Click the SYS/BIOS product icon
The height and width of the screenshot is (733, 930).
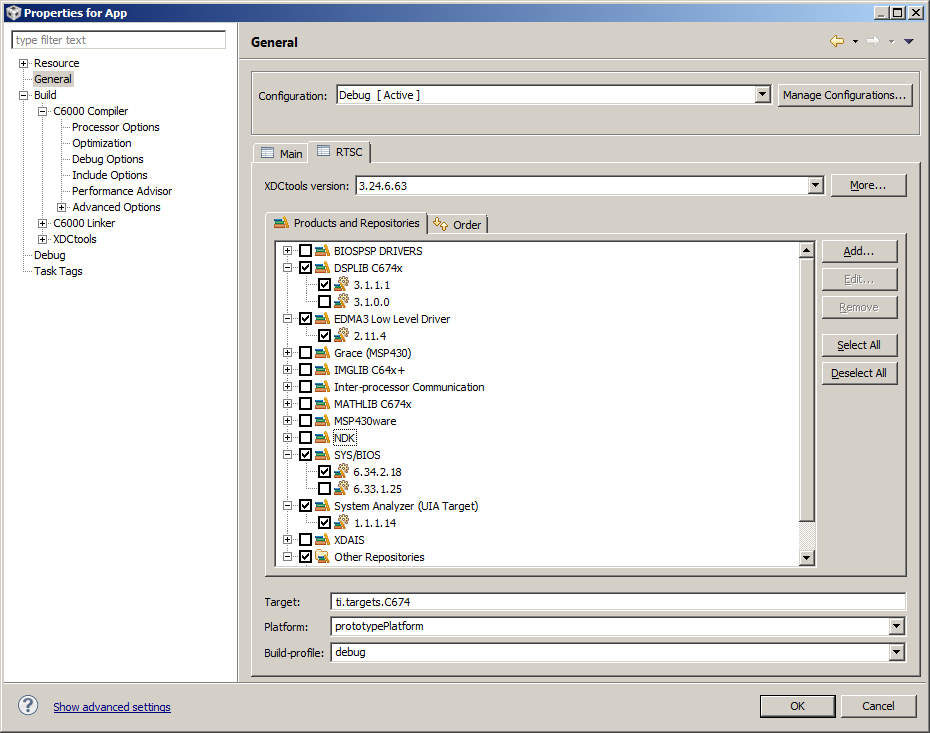pos(322,455)
